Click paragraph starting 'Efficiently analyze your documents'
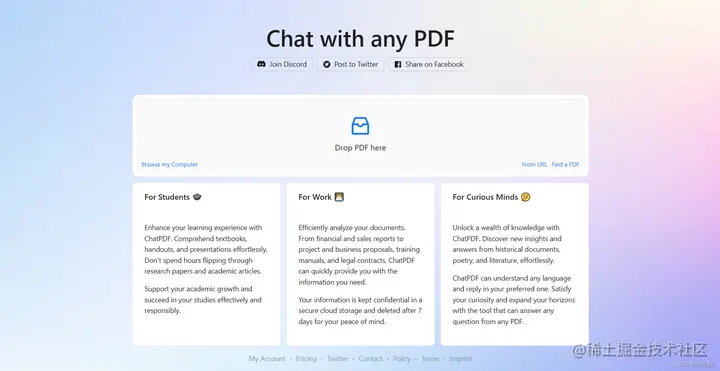720x371 pixels. tap(359, 255)
